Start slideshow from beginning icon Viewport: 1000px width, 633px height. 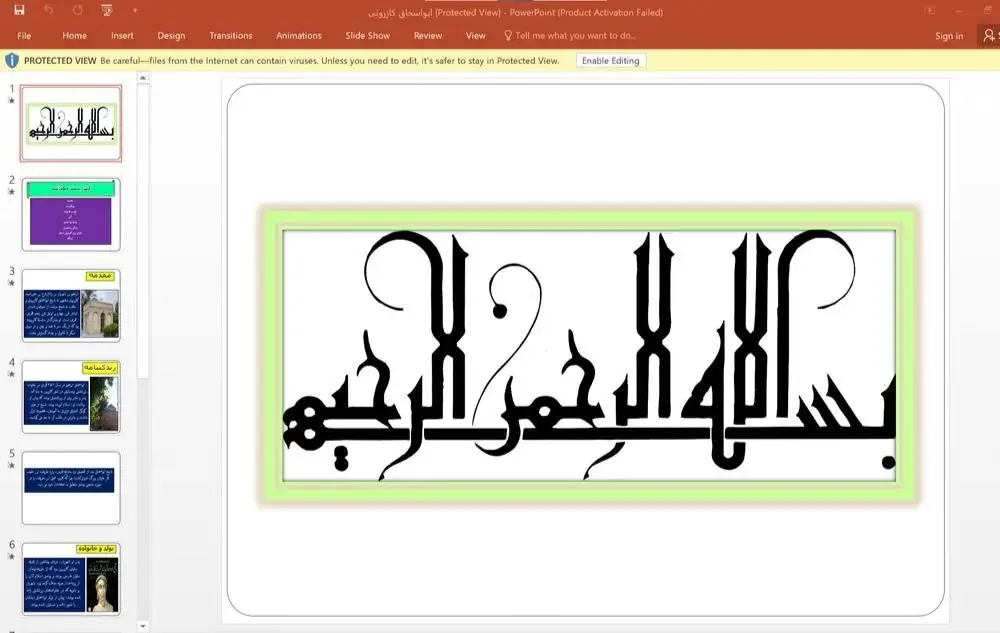(x=107, y=11)
